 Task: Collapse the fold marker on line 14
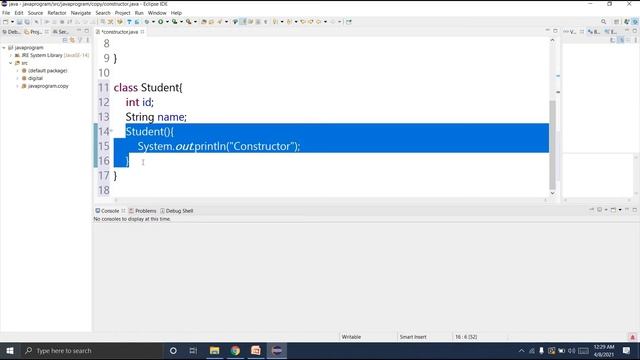(x=111, y=131)
